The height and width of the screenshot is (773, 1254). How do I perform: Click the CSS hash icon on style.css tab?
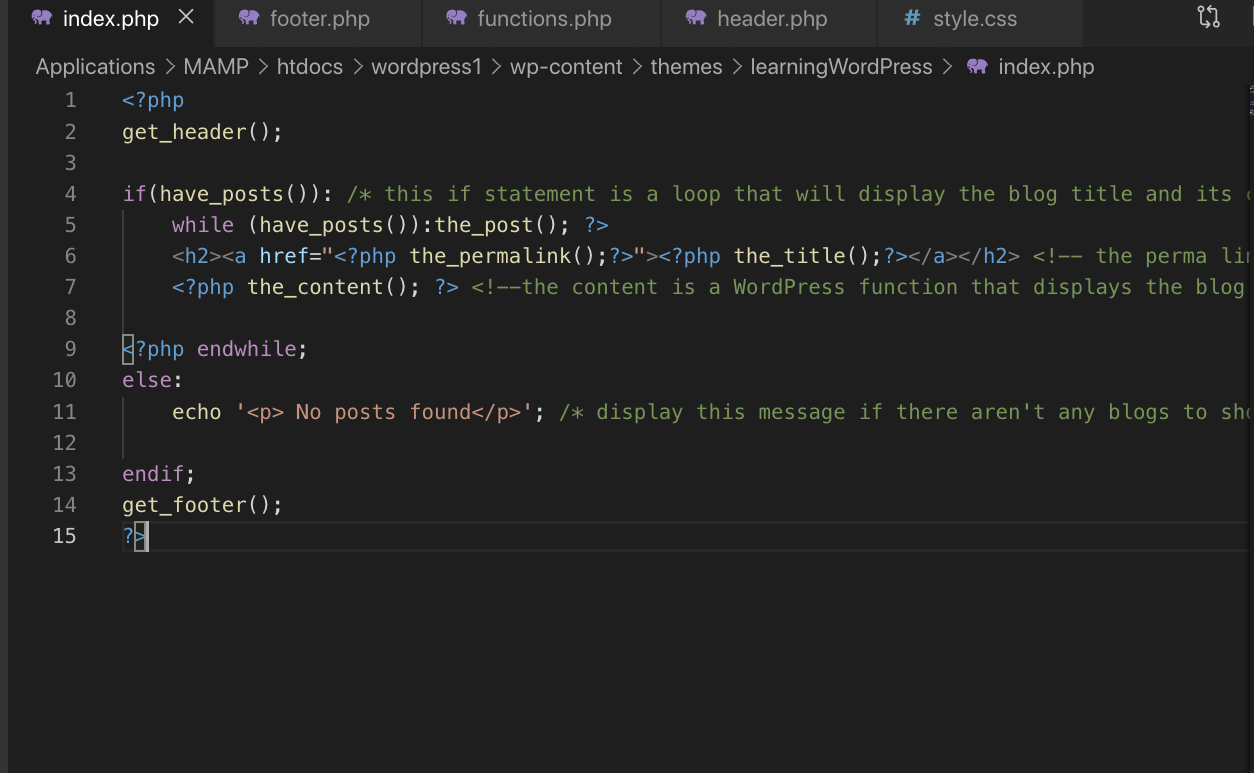(911, 18)
